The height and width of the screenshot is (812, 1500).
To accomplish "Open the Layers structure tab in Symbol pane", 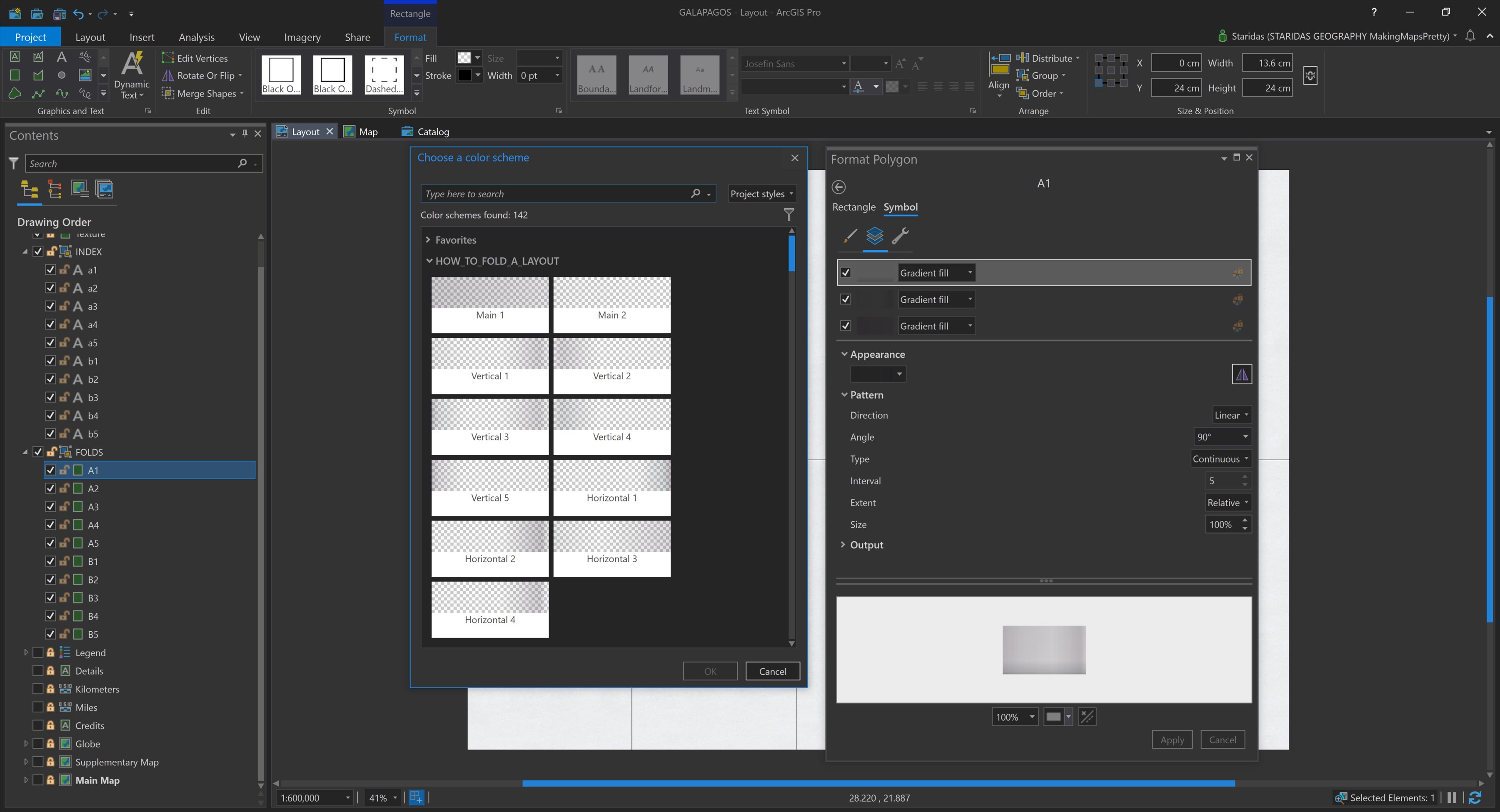I will click(875, 237).
